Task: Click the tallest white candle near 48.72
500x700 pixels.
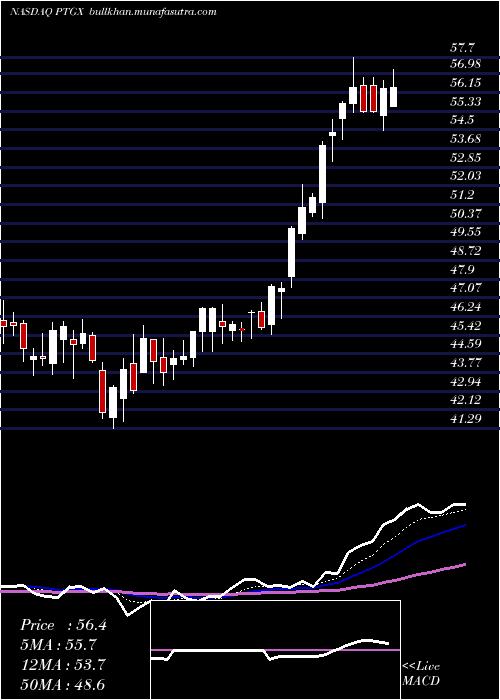Action: [292, 252]
